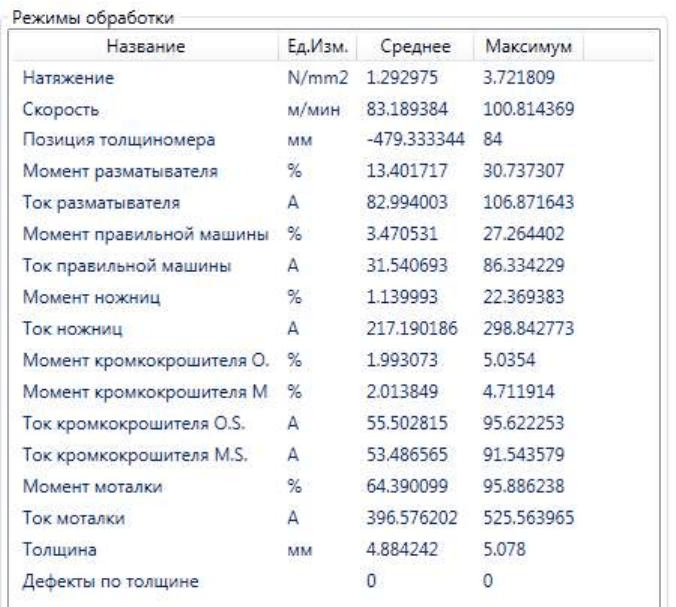Click the value 30.737307
Viewport: 676px width, 607px height.
click(x=523, y=171)
